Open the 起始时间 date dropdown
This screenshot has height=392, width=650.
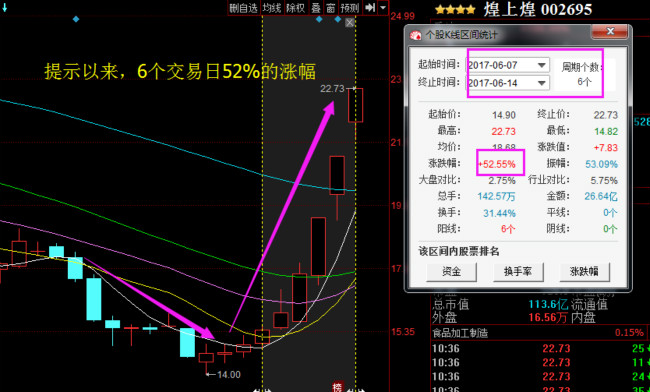point(541,65)
